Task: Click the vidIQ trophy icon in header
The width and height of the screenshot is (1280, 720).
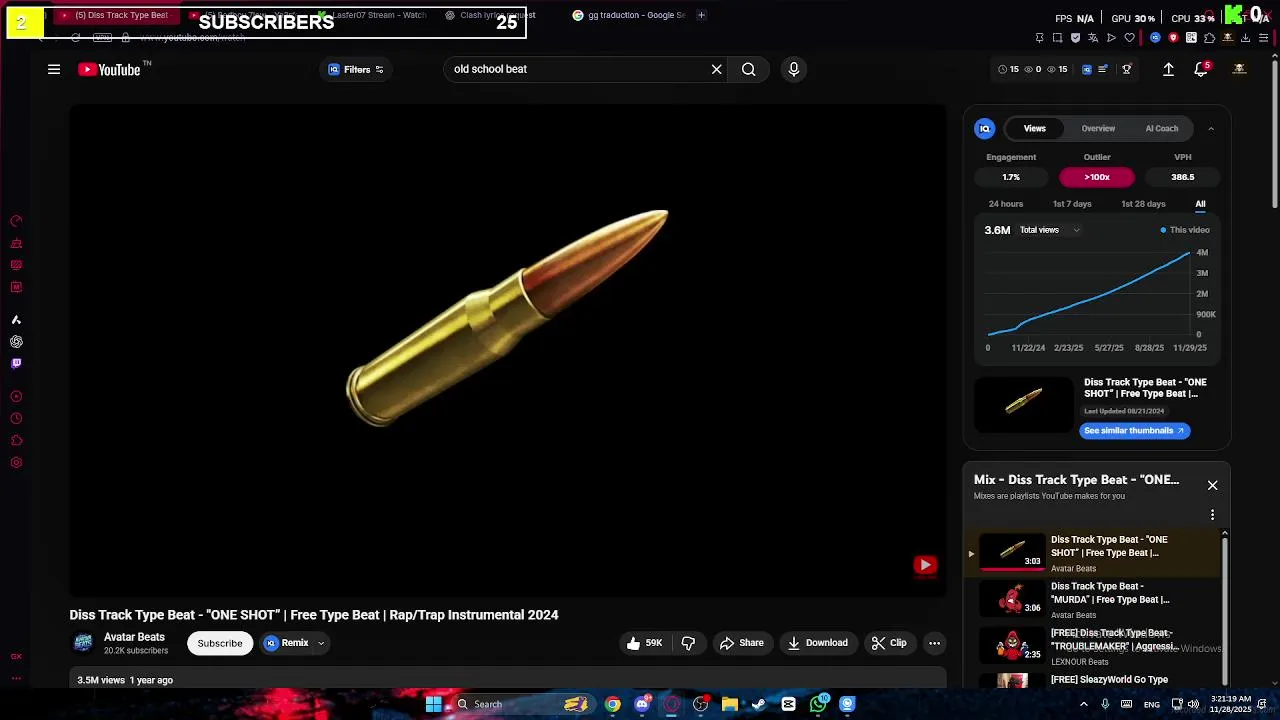Action: click(1127, 69)
